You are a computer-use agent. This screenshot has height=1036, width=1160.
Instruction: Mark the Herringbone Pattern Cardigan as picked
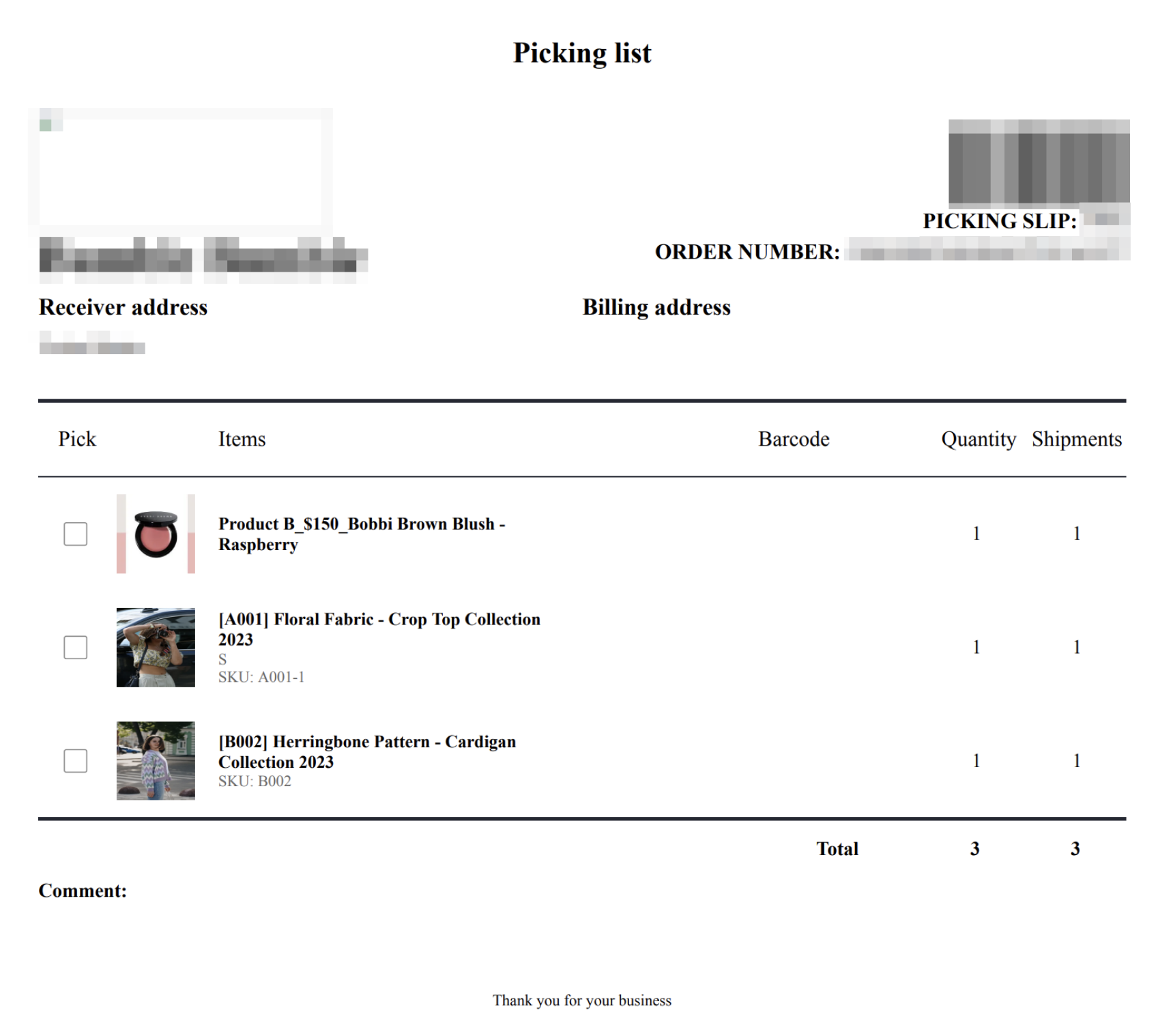[x=75, y=760]
